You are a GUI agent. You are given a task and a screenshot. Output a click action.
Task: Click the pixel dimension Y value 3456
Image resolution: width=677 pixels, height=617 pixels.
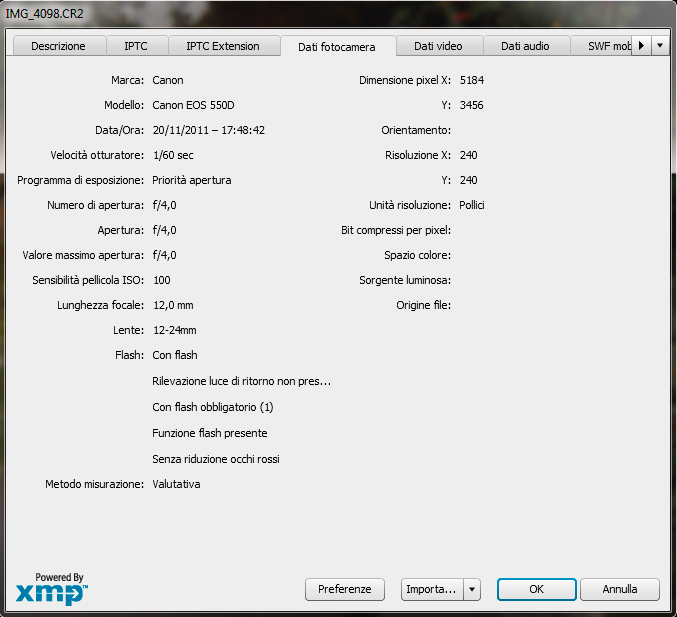471,105
